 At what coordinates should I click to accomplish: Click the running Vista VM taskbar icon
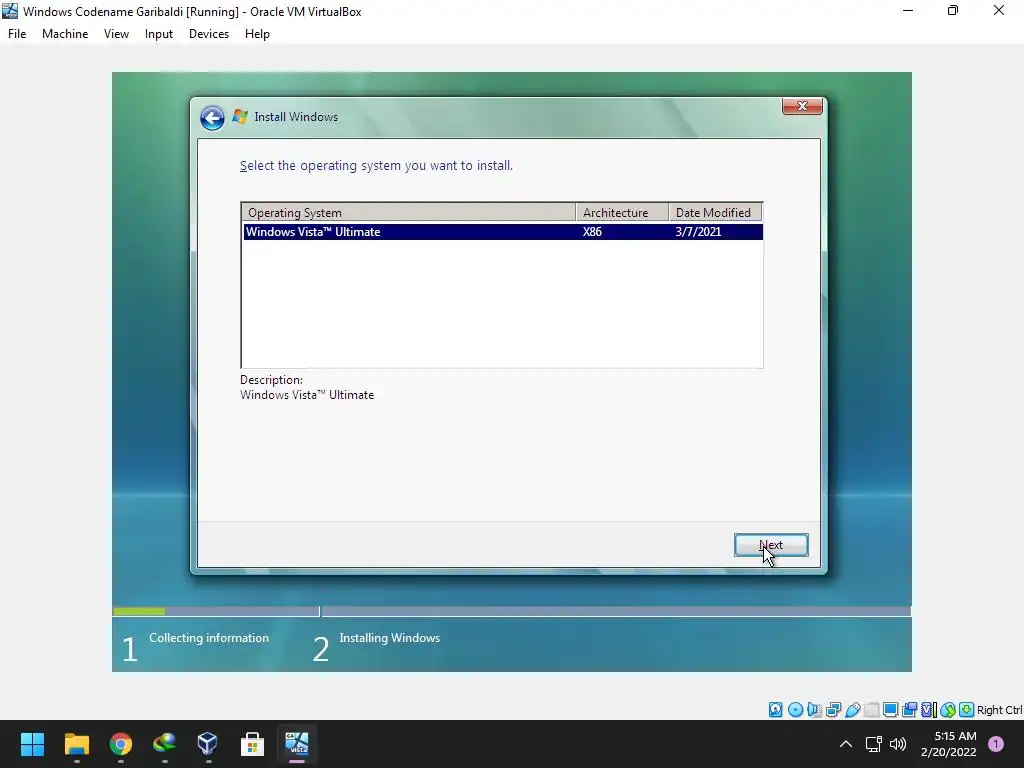[296, 744]
